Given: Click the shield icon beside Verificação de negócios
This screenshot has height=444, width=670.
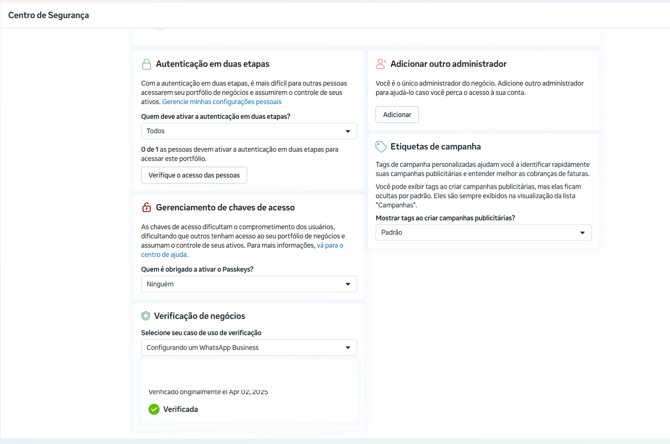Looking at the screenshot, I should coord(145,316).
